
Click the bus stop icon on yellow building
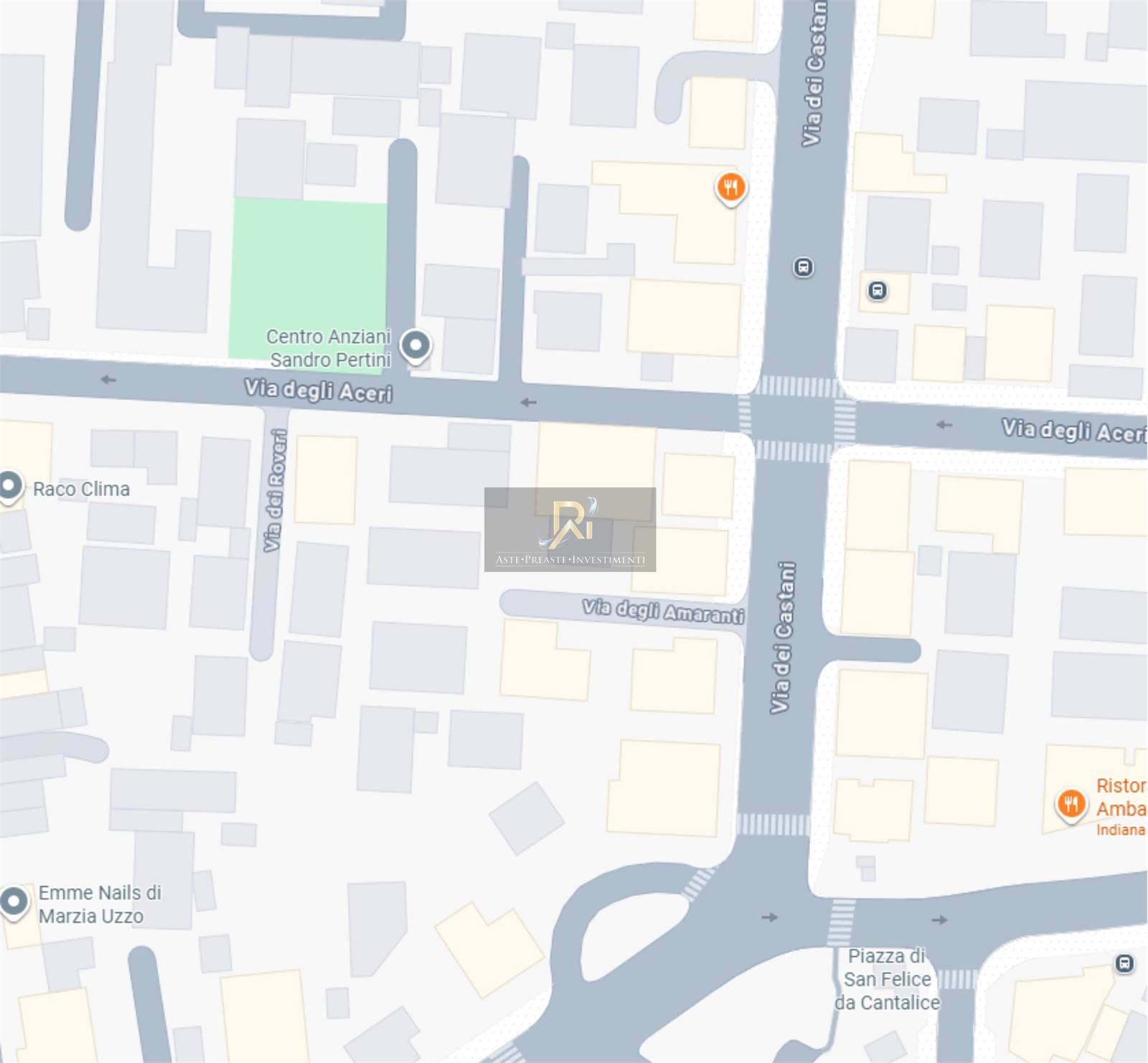pos(877,291)
